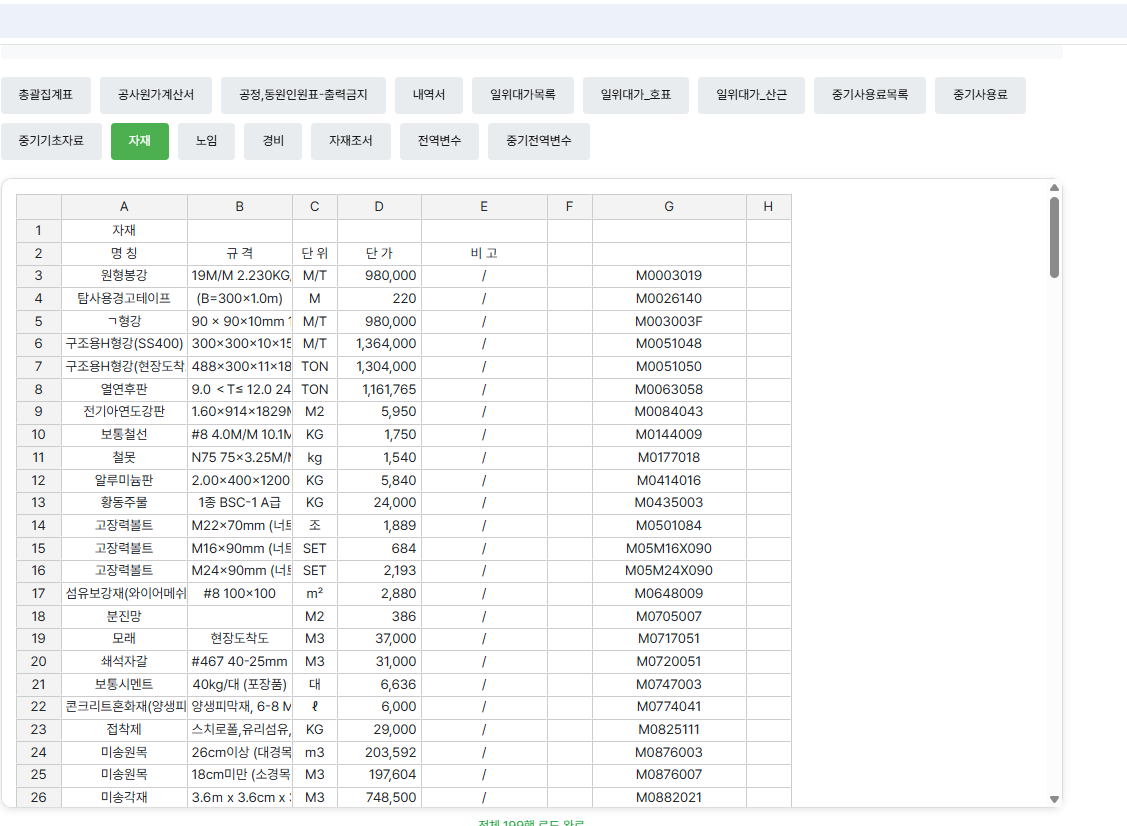Click the 원형봉강 name cell
This screenshot has width=1127, height=826.
click(124, 275)
